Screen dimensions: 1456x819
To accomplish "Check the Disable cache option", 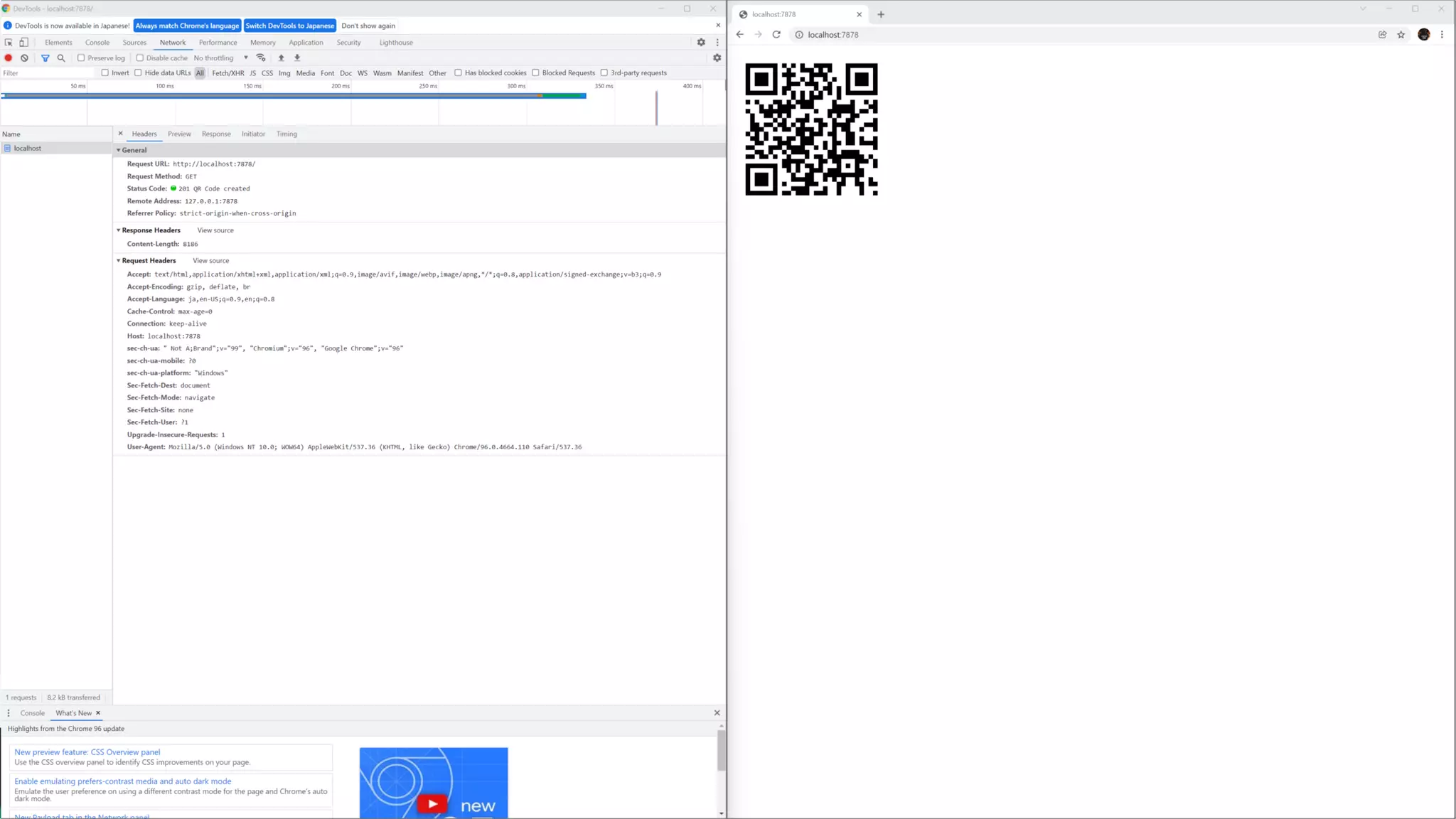I will click(x=140, y=58).
